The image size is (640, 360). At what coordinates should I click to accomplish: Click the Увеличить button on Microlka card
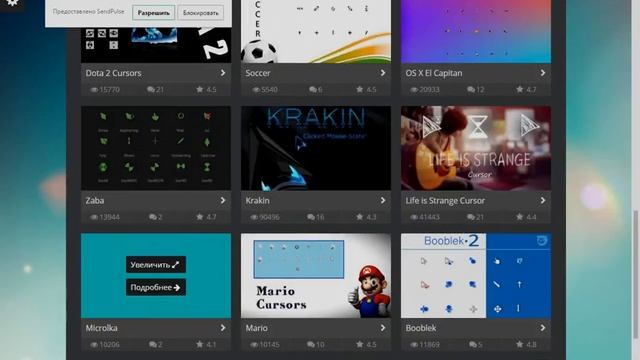click(156, 264)
